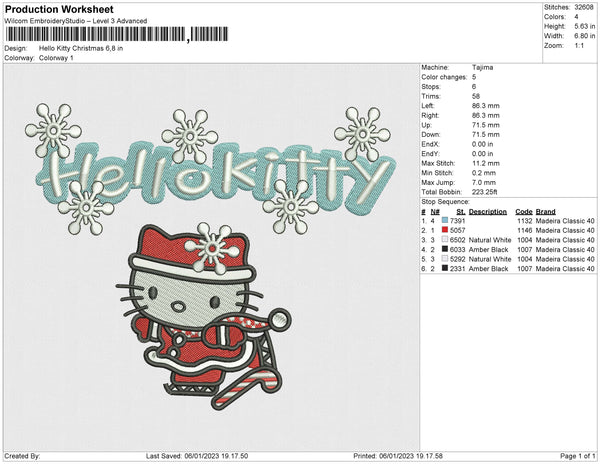Select the 'Color changes:' label
The height and width of the screenshot is (464, 600).
444,77
